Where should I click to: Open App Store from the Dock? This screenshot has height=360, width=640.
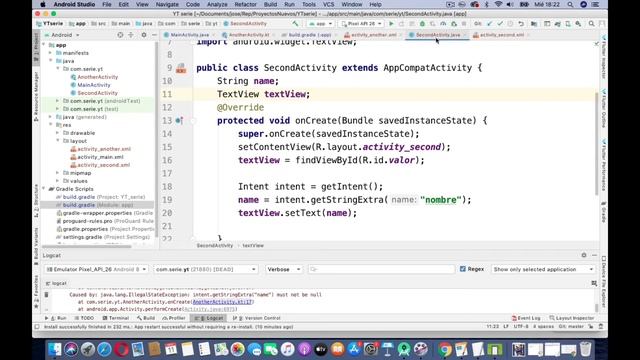(x=354, y=349)
